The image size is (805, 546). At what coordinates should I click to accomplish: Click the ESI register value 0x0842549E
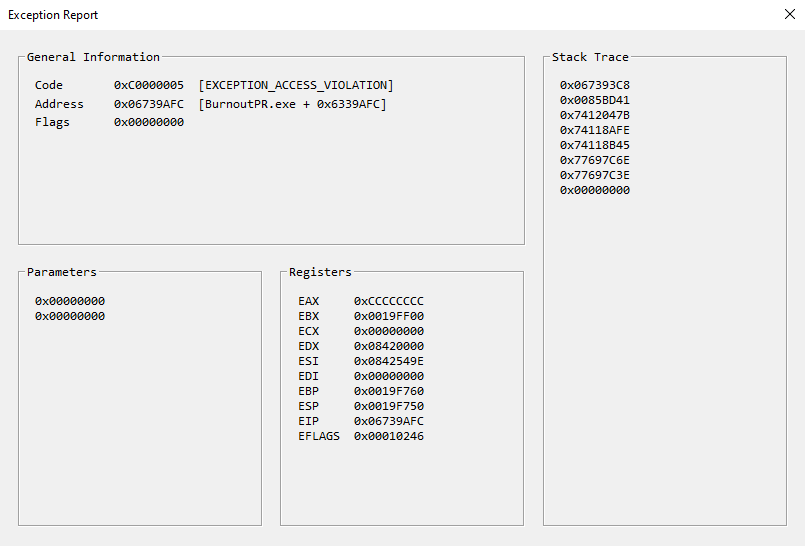(x=388, y=362)
